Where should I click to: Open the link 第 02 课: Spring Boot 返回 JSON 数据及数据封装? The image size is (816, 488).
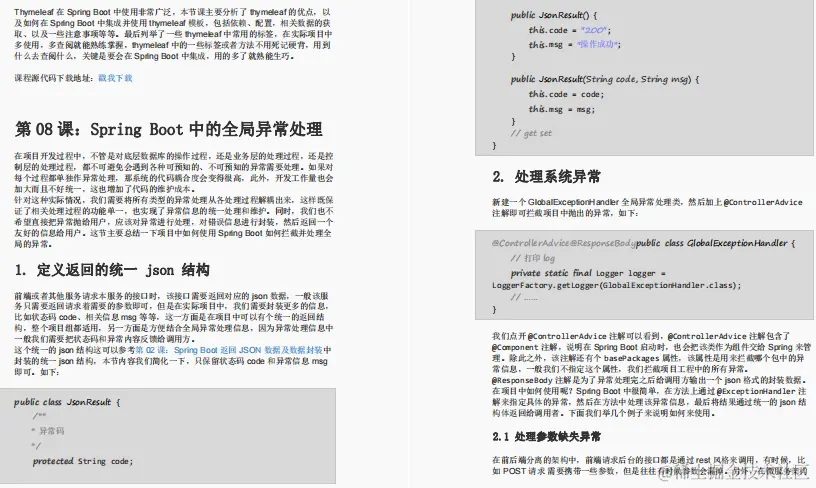(x=229, y=350)
